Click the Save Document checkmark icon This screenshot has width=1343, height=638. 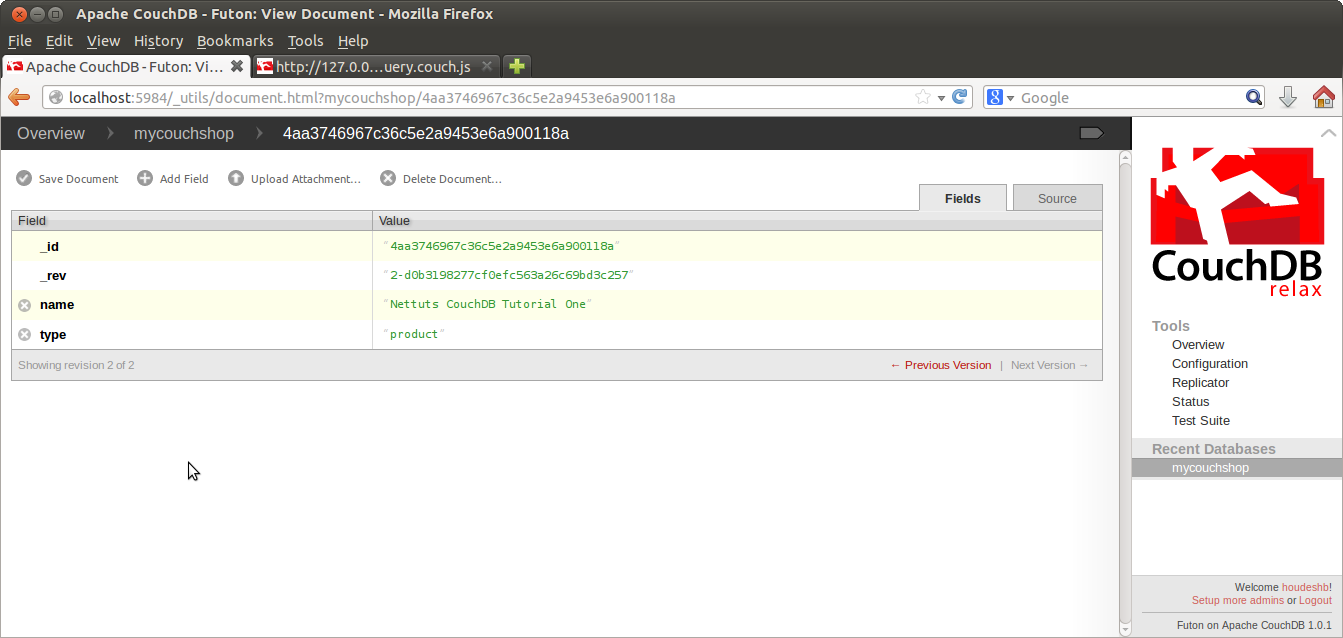coord(24,178)
